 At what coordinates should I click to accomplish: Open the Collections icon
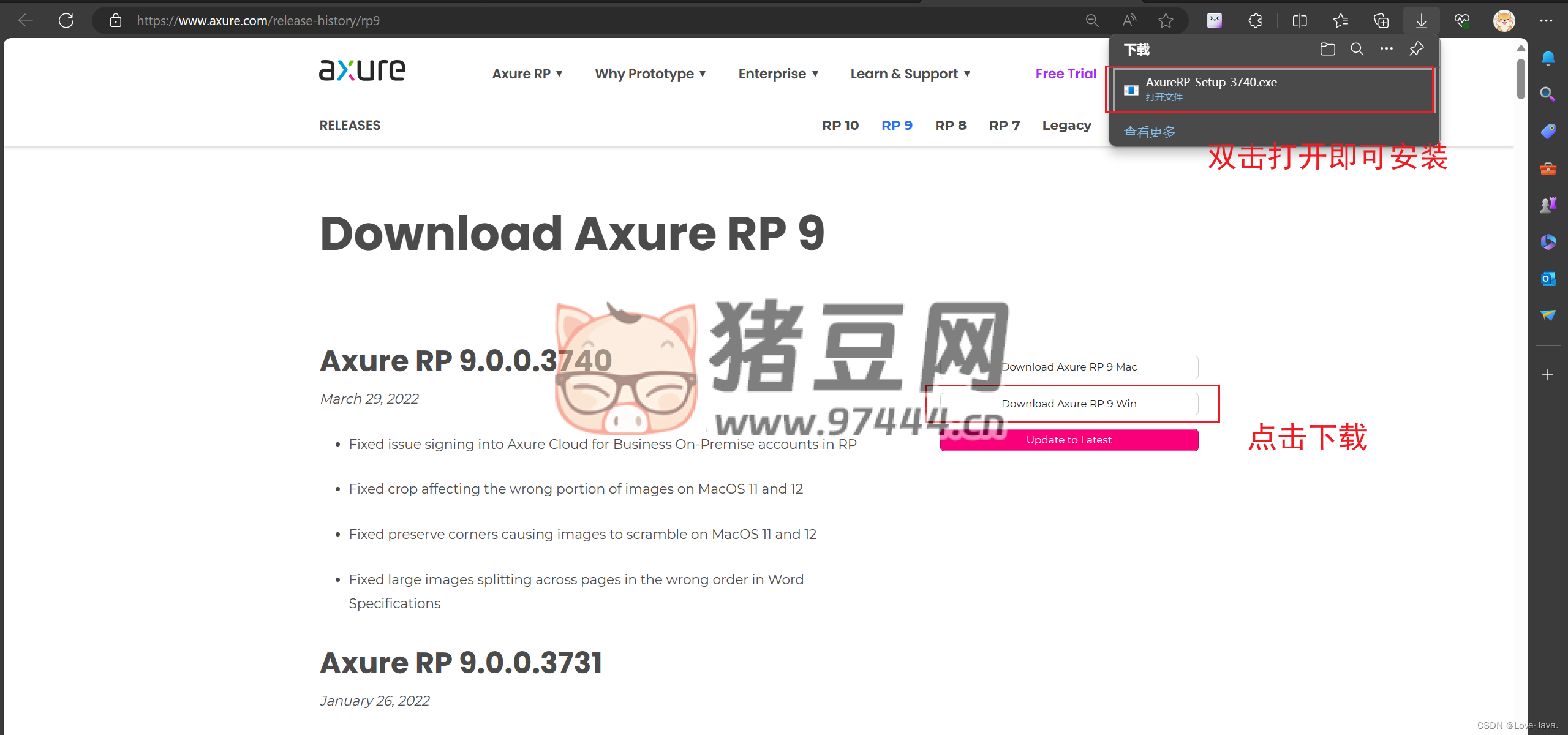tap(1381, 21)
